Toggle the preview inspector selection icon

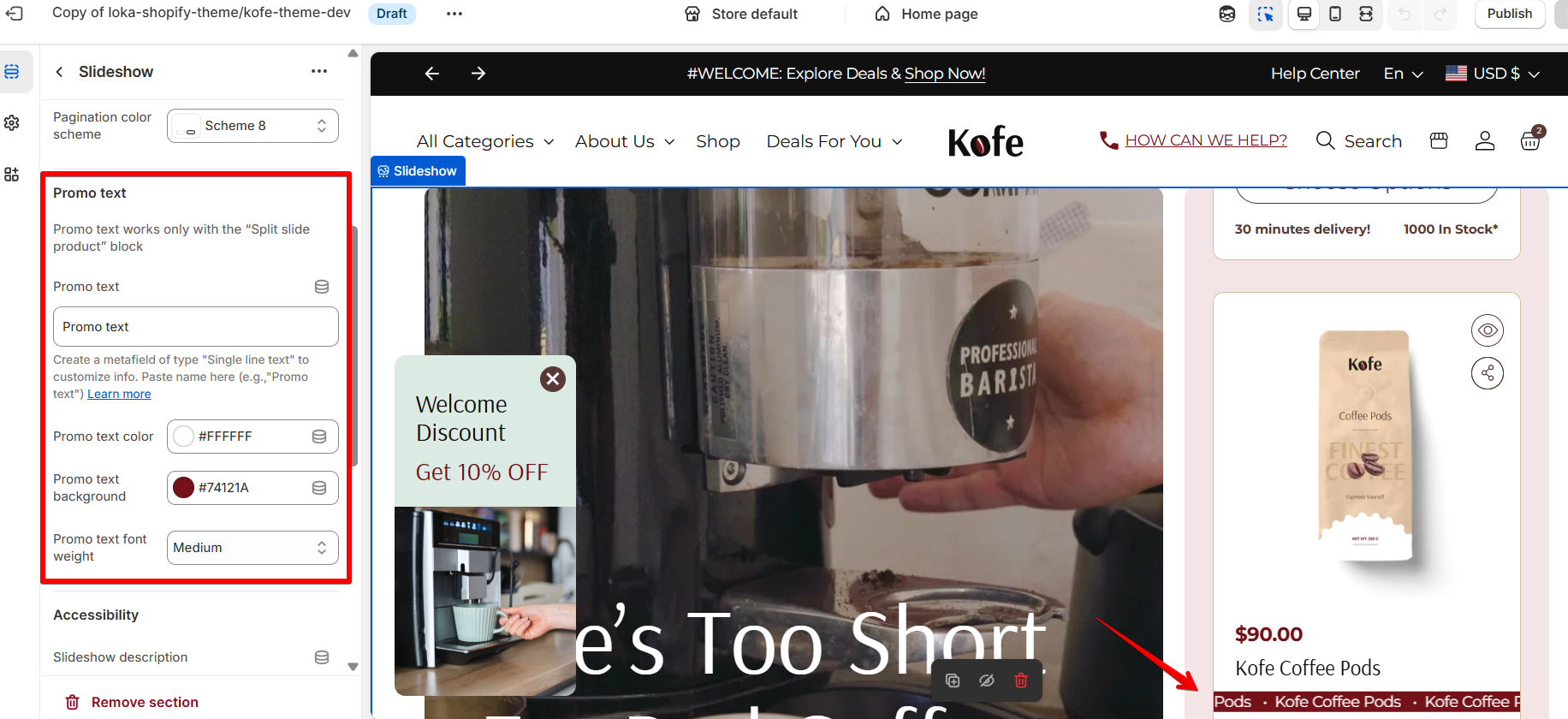click(1266, 14)
